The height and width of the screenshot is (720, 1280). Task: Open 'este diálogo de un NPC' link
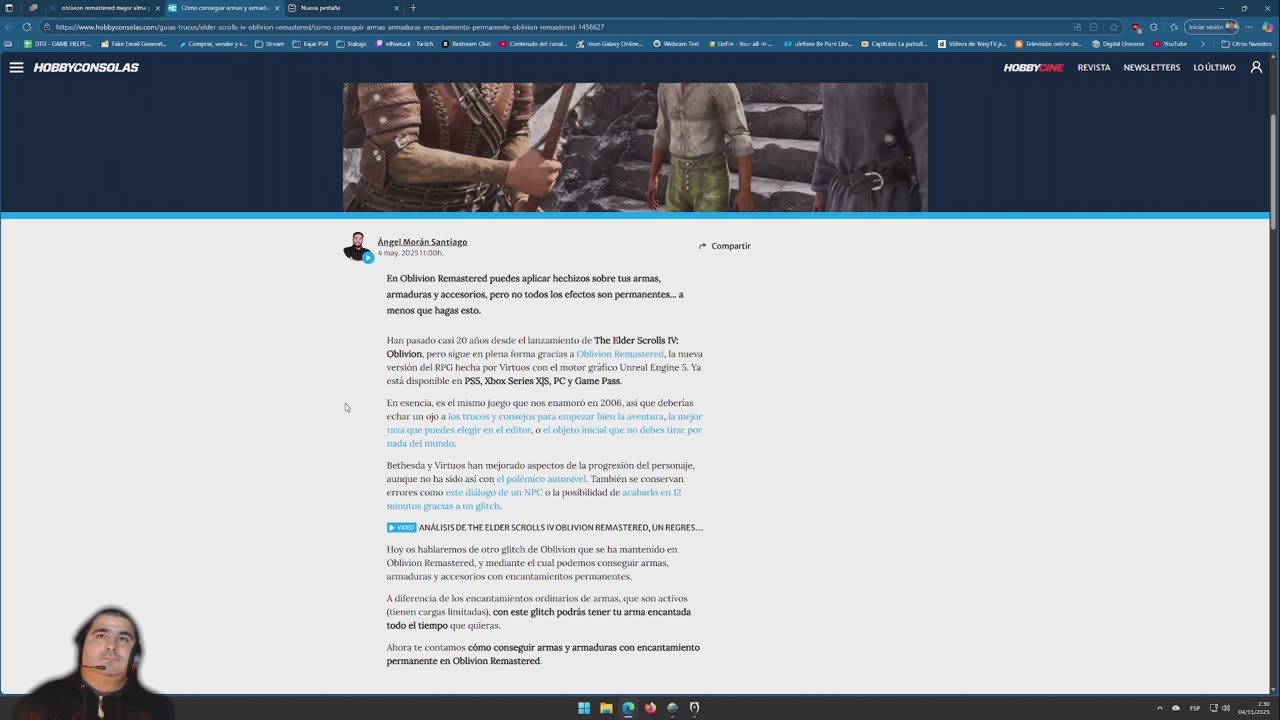click(x=494, y=492)
